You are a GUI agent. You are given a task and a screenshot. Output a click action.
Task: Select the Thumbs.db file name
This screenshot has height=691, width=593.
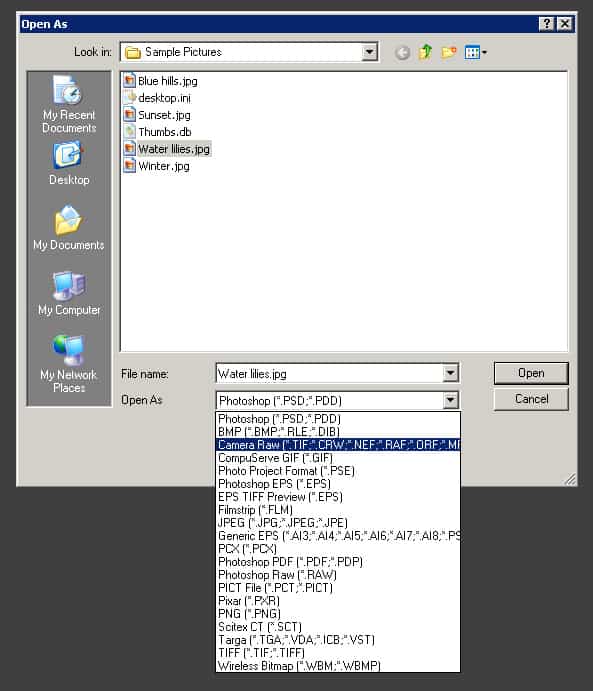(165, 131)
